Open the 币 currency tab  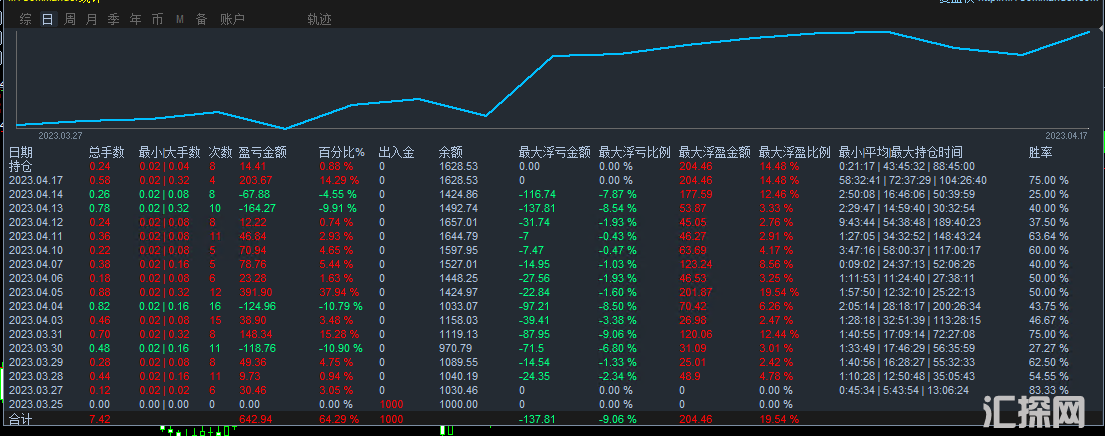[158, 20]
